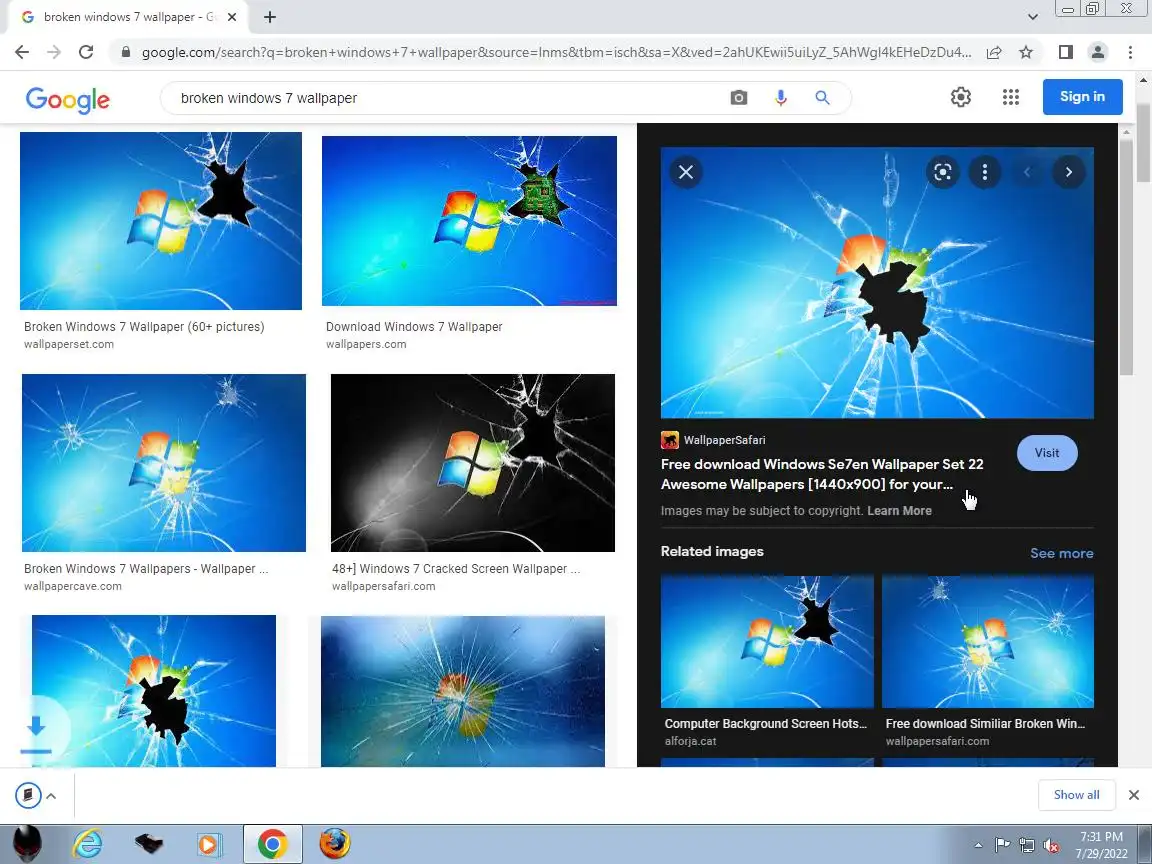
Task: Reload the page with refresh icon
Action: 86,52
